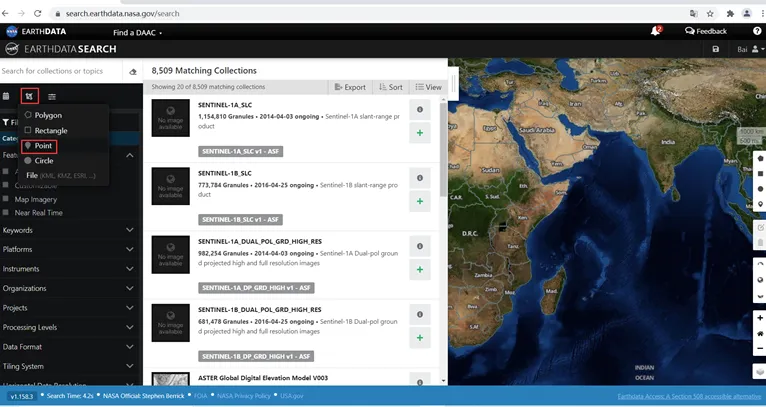Select the map circle draw tool

pos(760,189)
